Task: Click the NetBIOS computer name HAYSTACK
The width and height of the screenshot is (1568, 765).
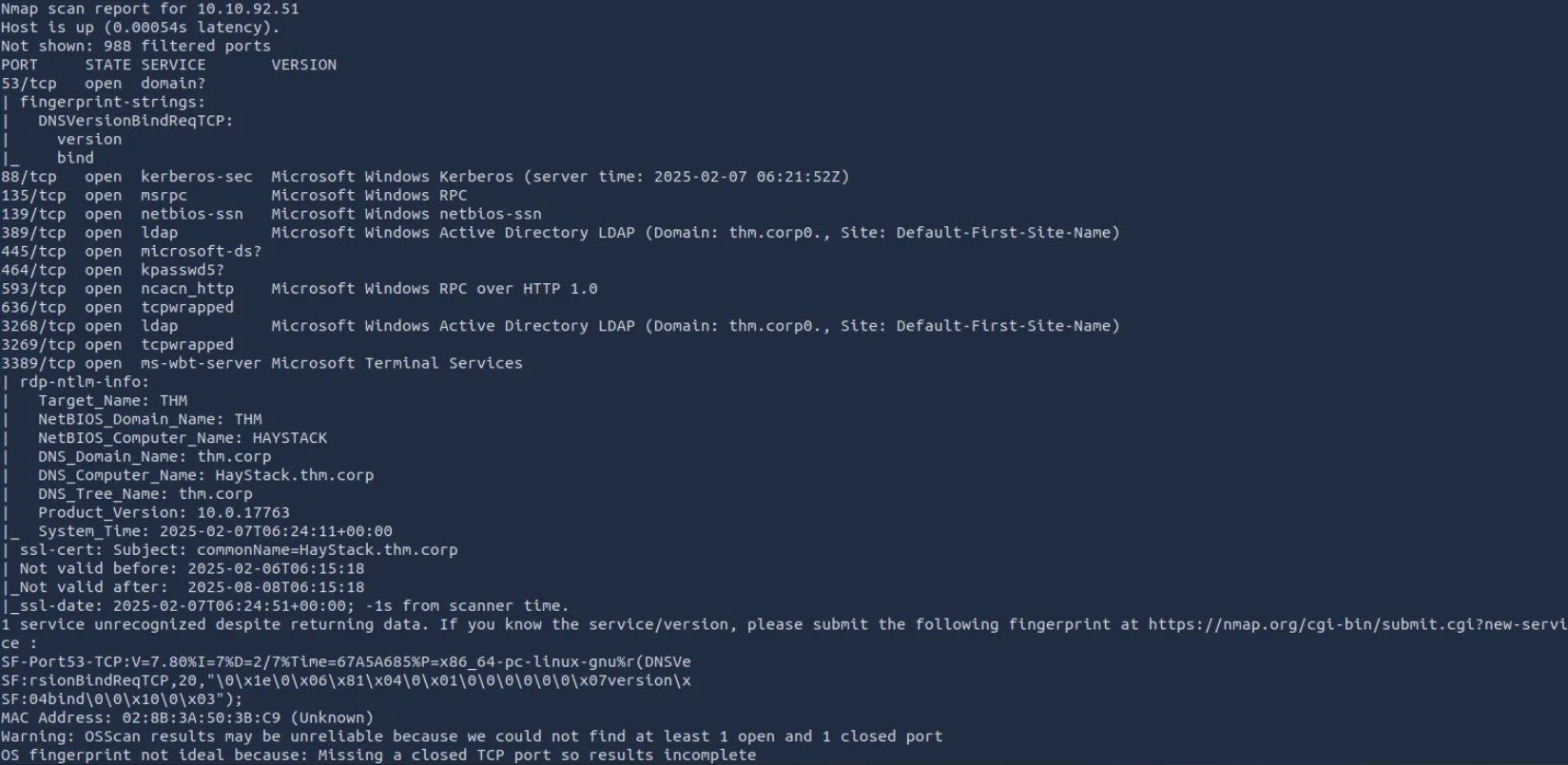Action: (289, 438)
